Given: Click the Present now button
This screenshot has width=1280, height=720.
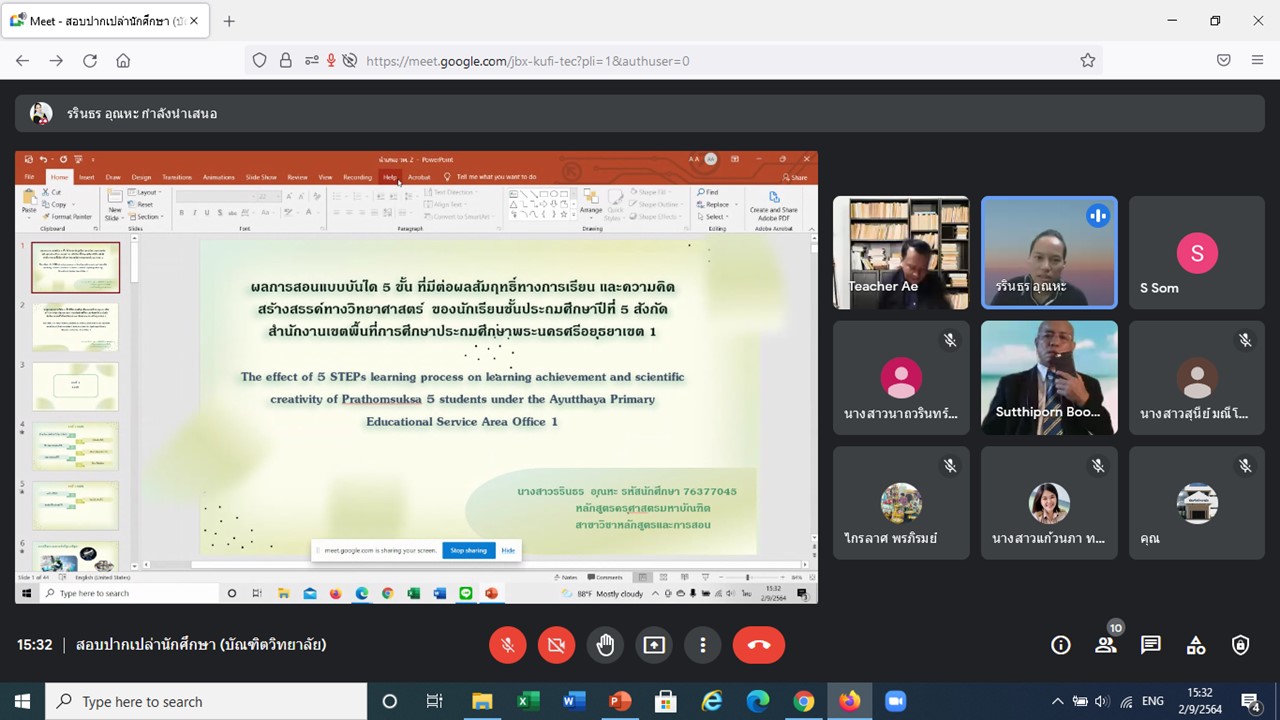Looking at the screenshot, I should 654,645.
